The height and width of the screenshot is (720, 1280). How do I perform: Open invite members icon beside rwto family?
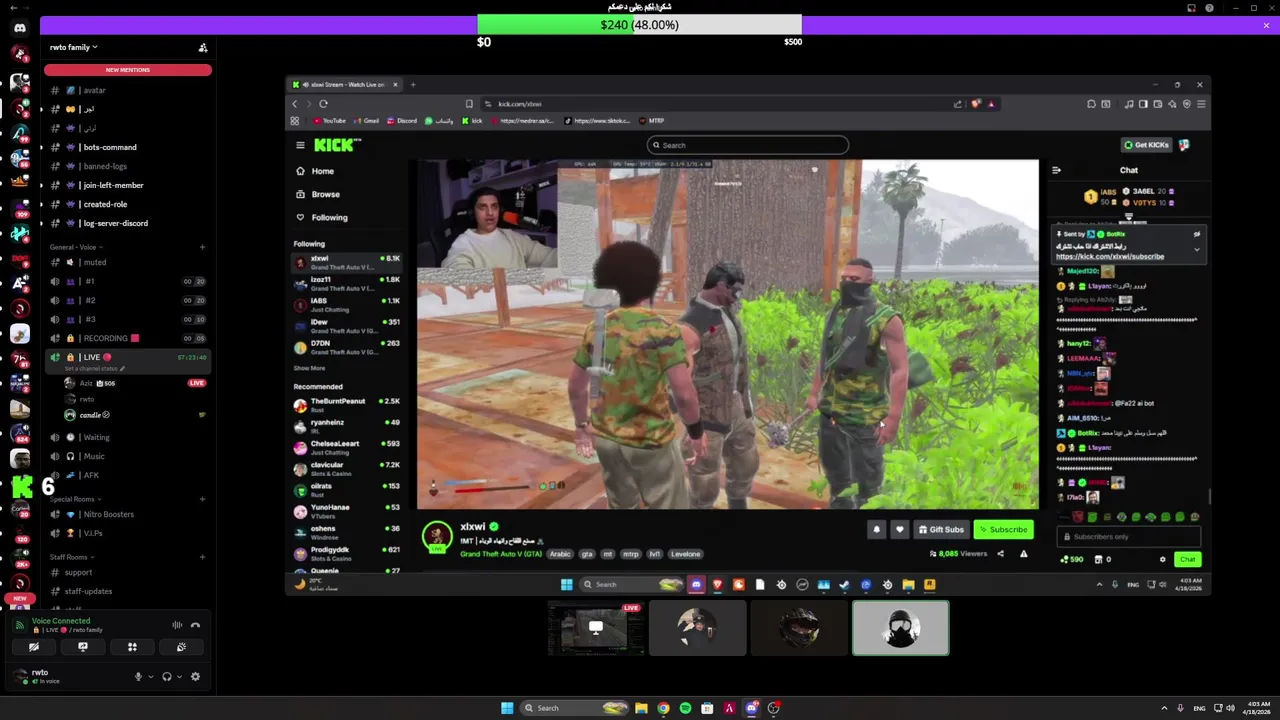(x=203, y=47)
